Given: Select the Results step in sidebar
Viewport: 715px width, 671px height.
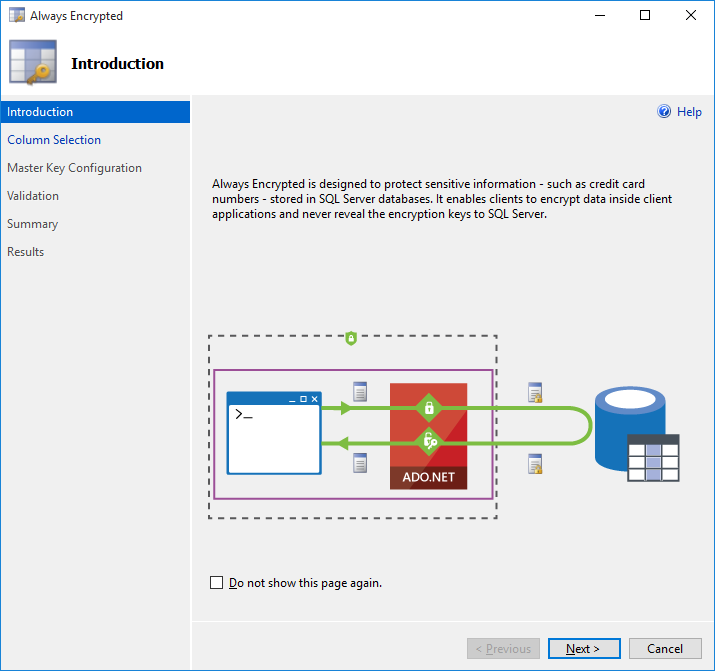Looking at the screenshot, I should tap(26, 252).
